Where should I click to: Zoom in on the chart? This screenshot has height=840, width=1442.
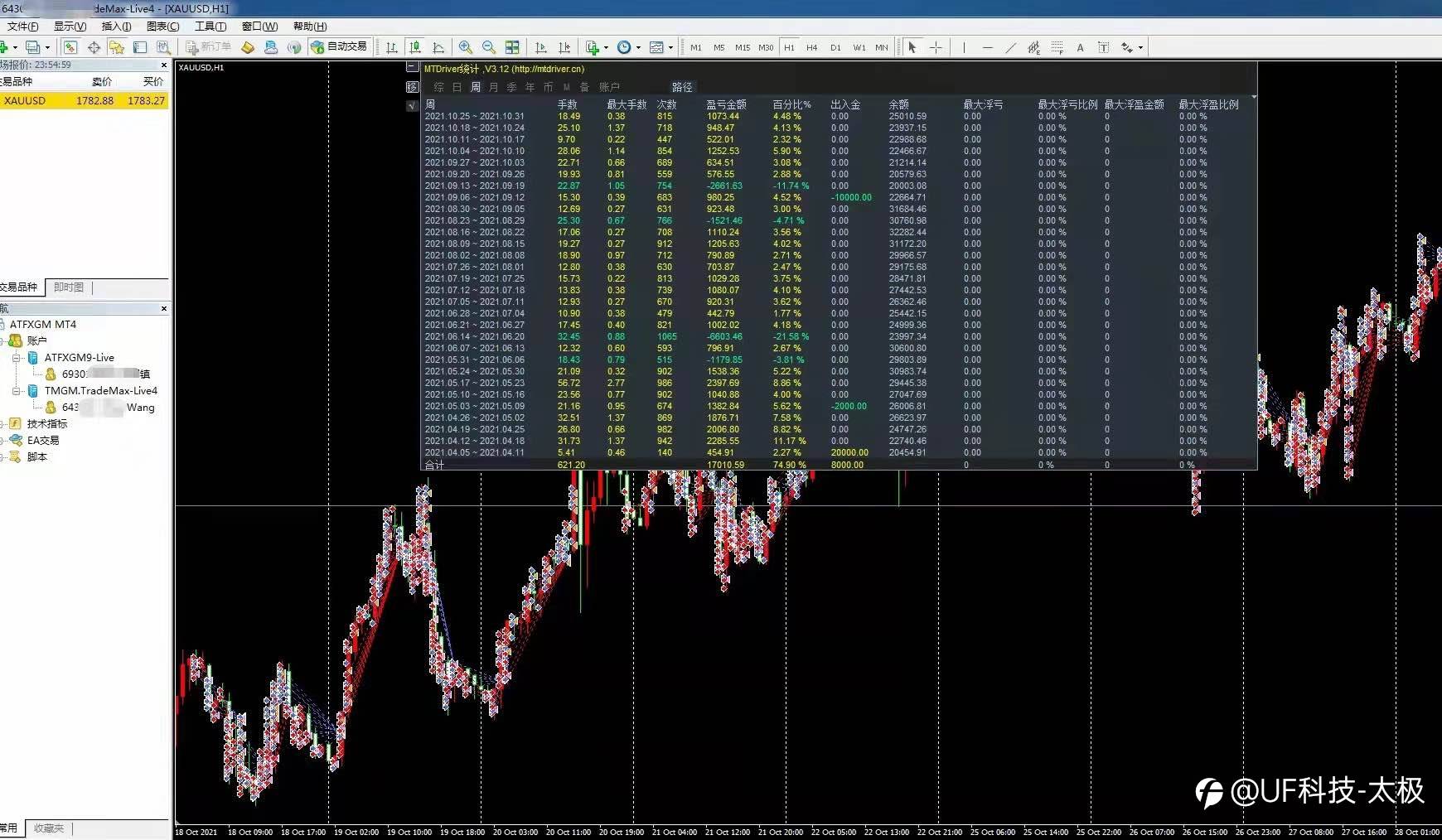coord(466,47)
